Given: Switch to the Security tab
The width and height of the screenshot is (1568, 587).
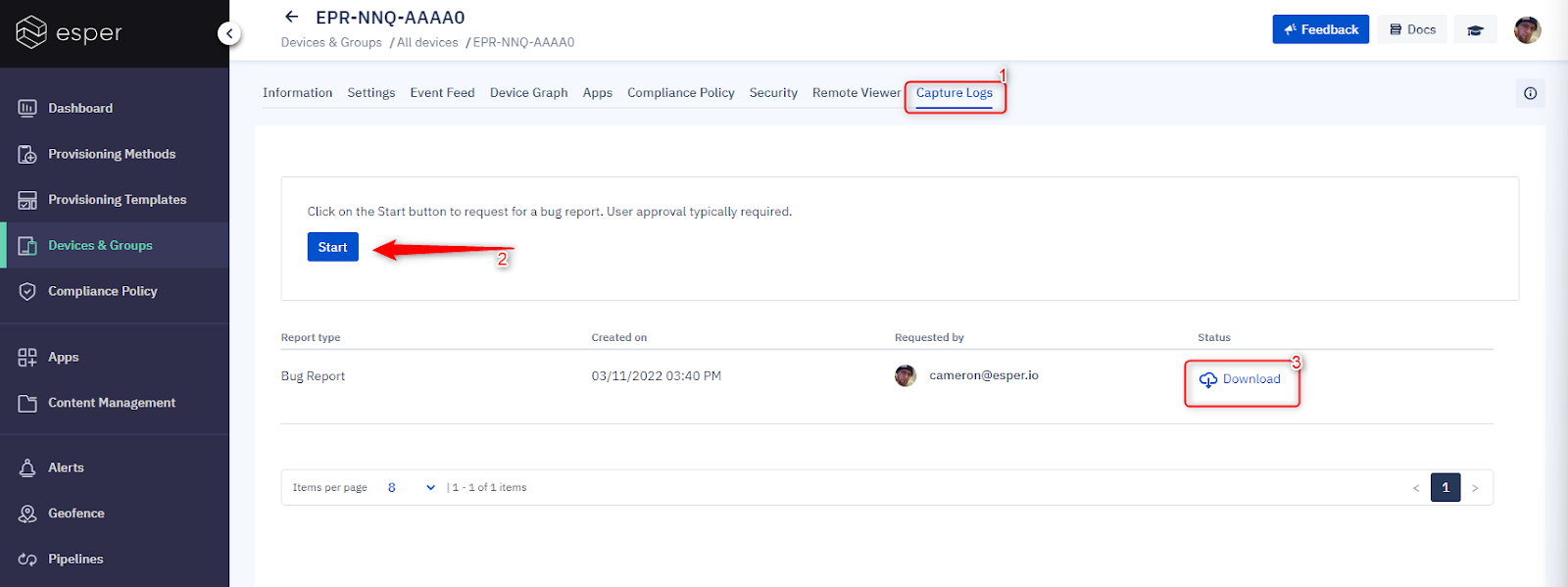Looking at the screenshot, I should [773, 93].
